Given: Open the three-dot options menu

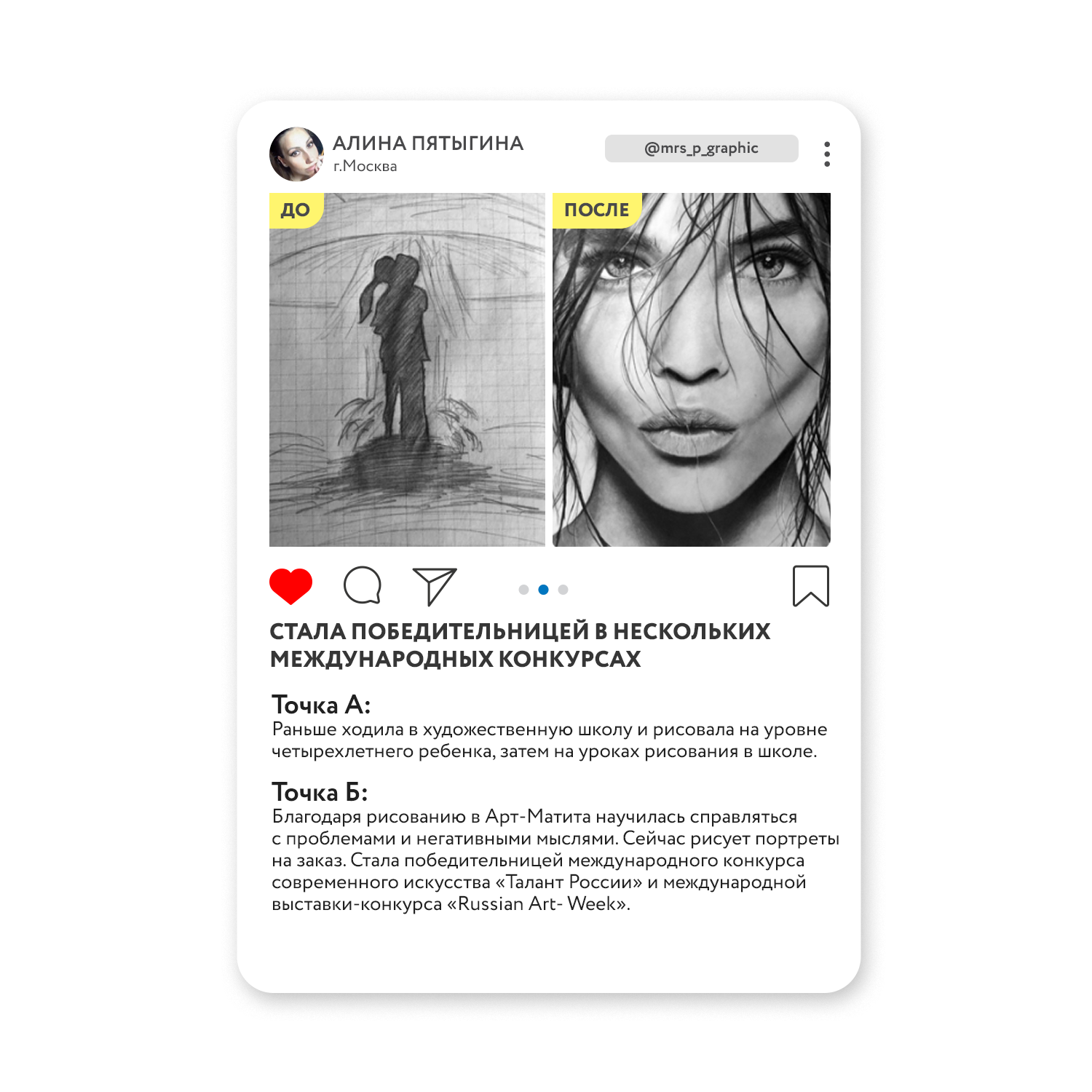Looking at the screenshot, I should click(827, 154).
